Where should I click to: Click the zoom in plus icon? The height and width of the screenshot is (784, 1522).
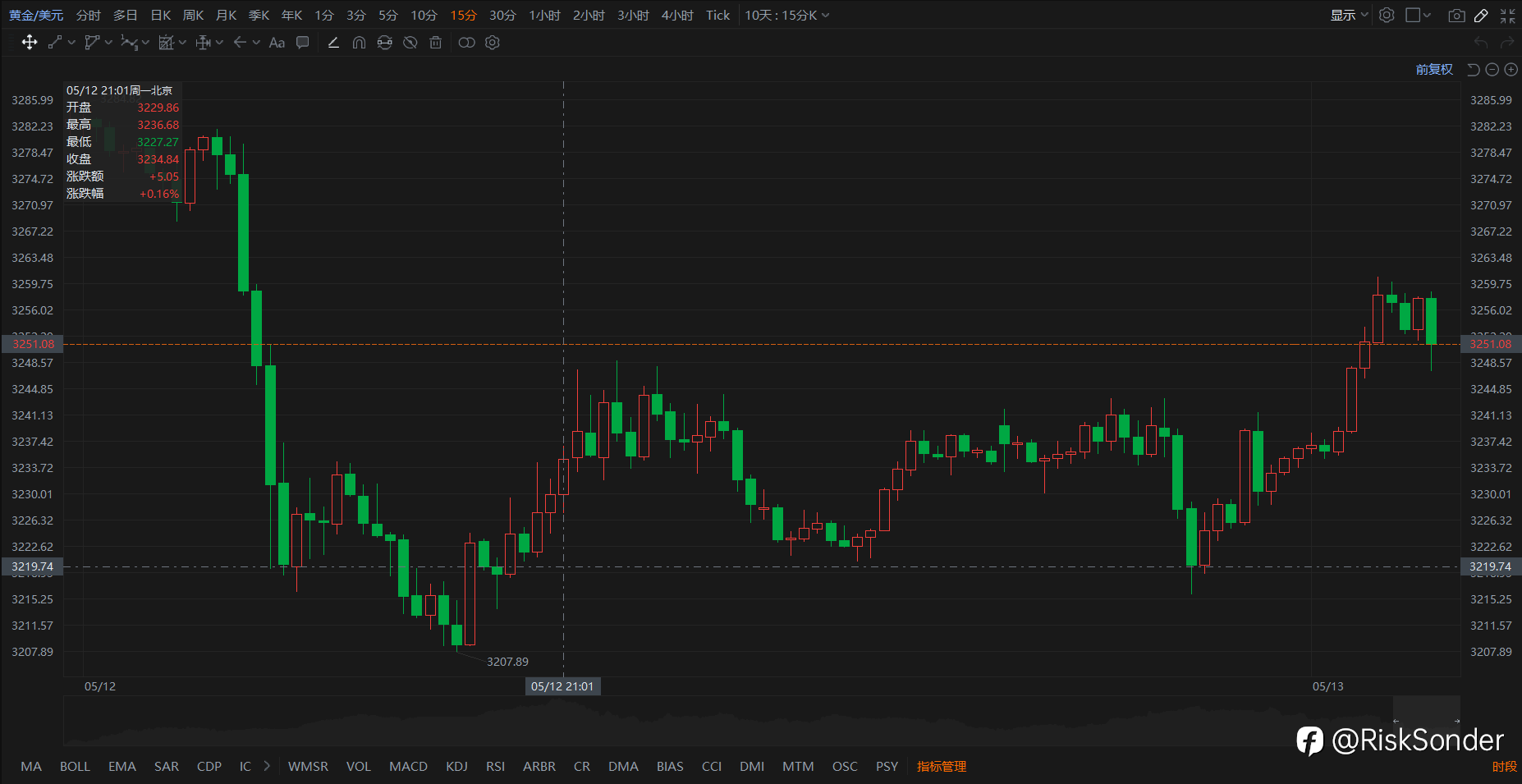pos(1511,70)
